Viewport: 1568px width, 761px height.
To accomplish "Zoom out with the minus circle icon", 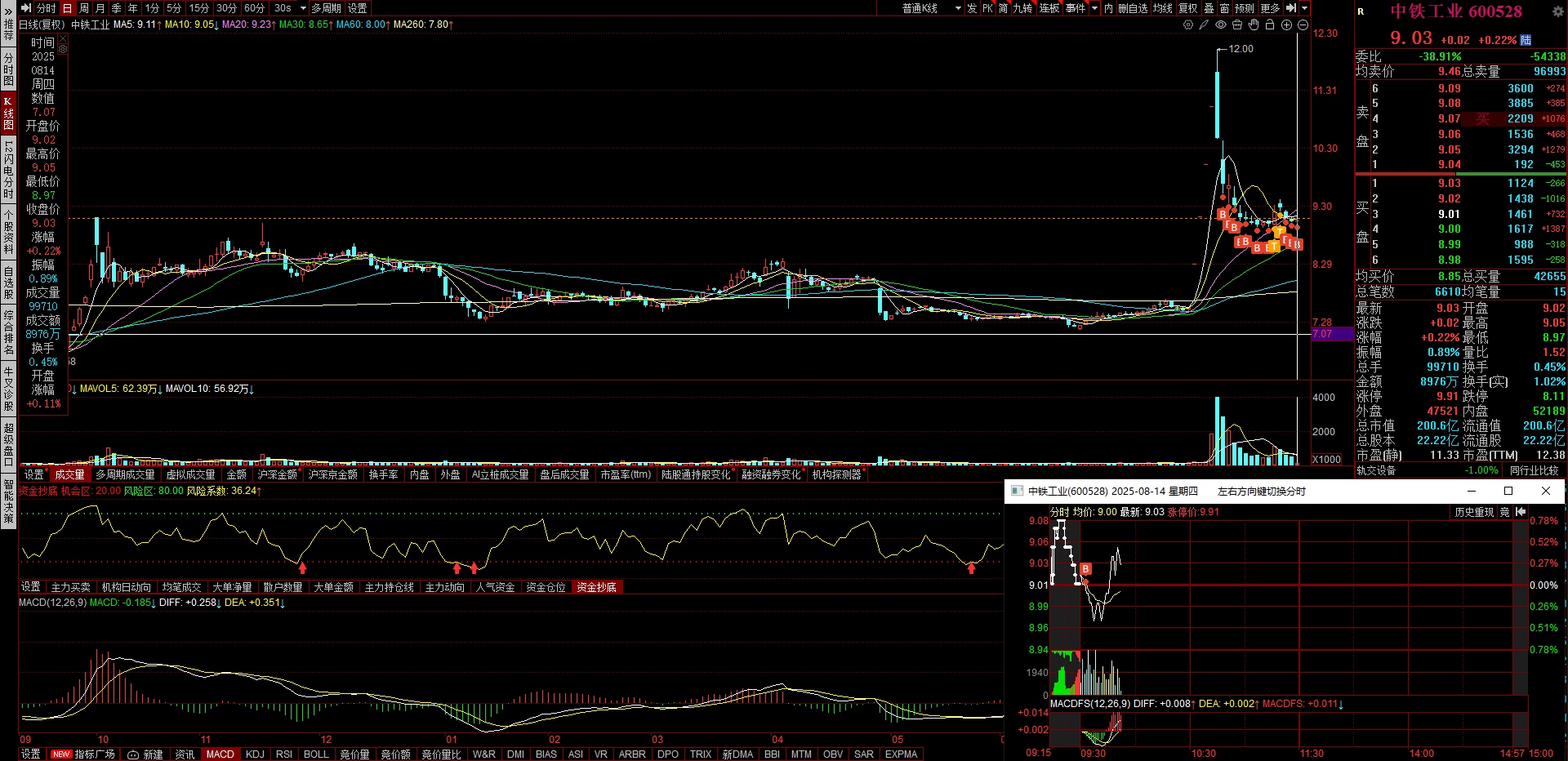I will [1303, 25].
